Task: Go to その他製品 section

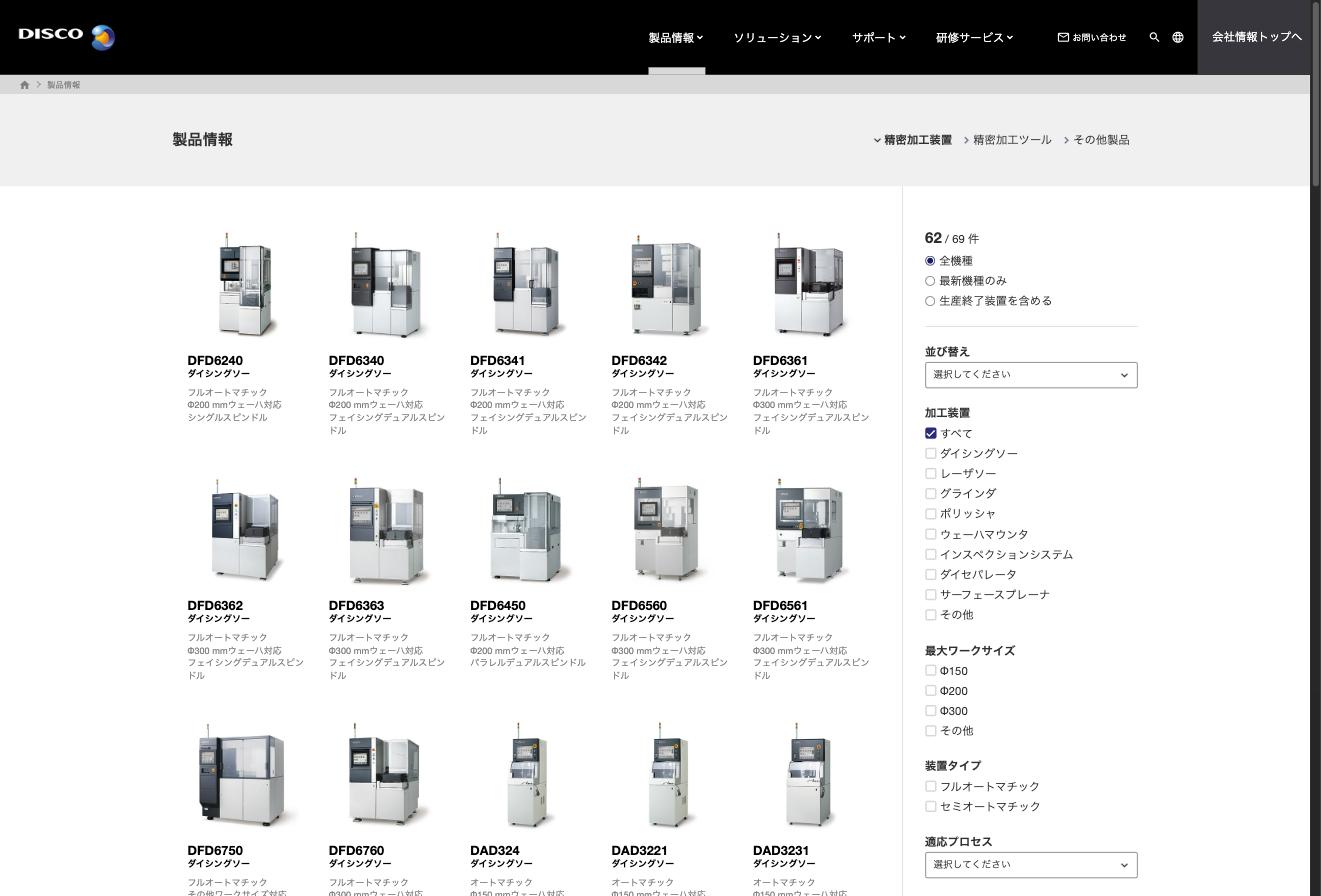Action: coord(1097,140)
